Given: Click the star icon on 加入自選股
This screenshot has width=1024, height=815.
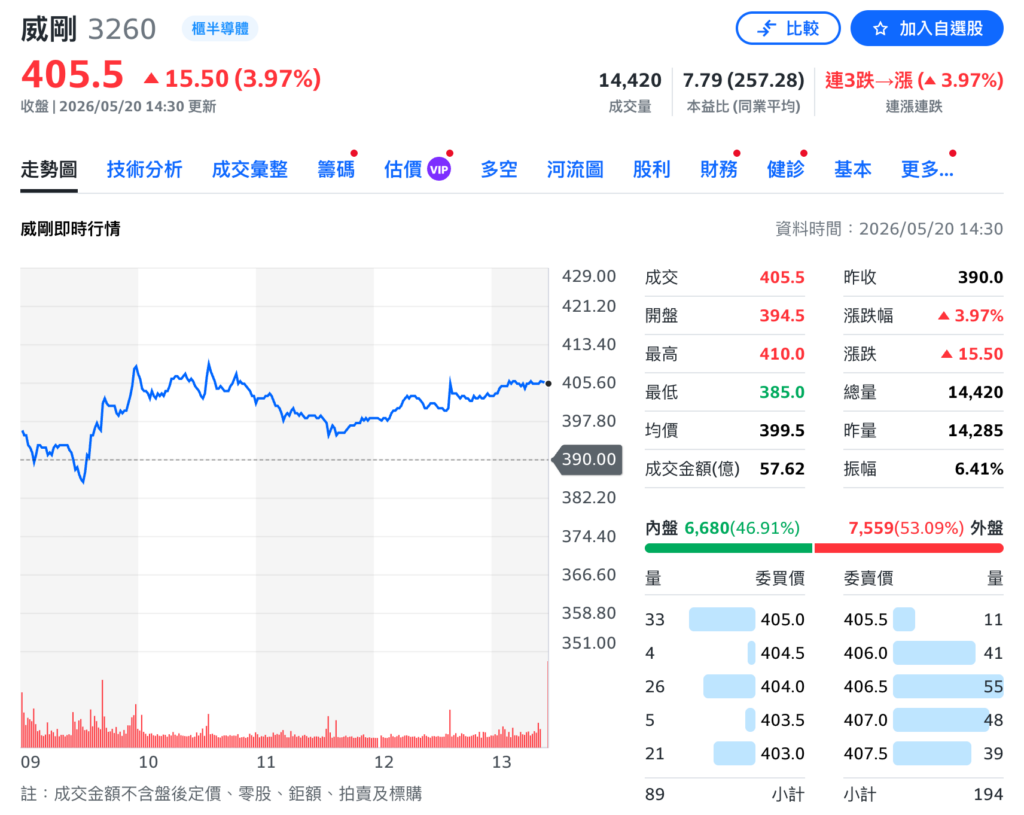Looking at the screenshot, I should (x=880, y=29).
